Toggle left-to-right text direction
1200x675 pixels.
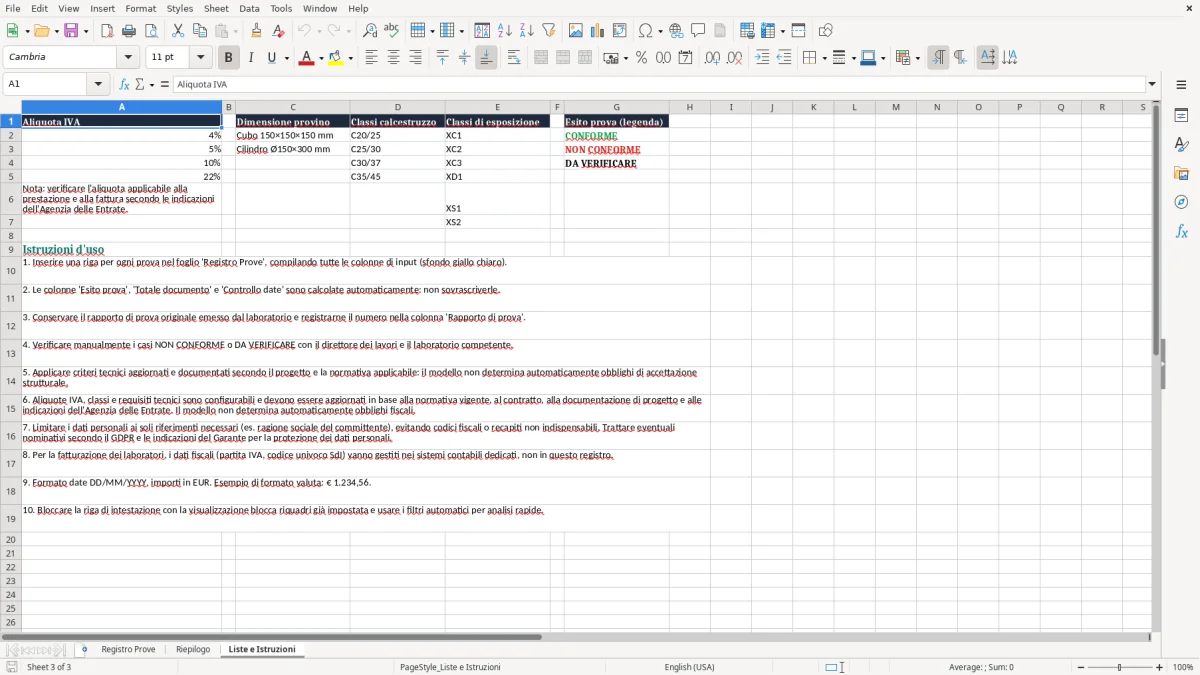pos(938,58)
